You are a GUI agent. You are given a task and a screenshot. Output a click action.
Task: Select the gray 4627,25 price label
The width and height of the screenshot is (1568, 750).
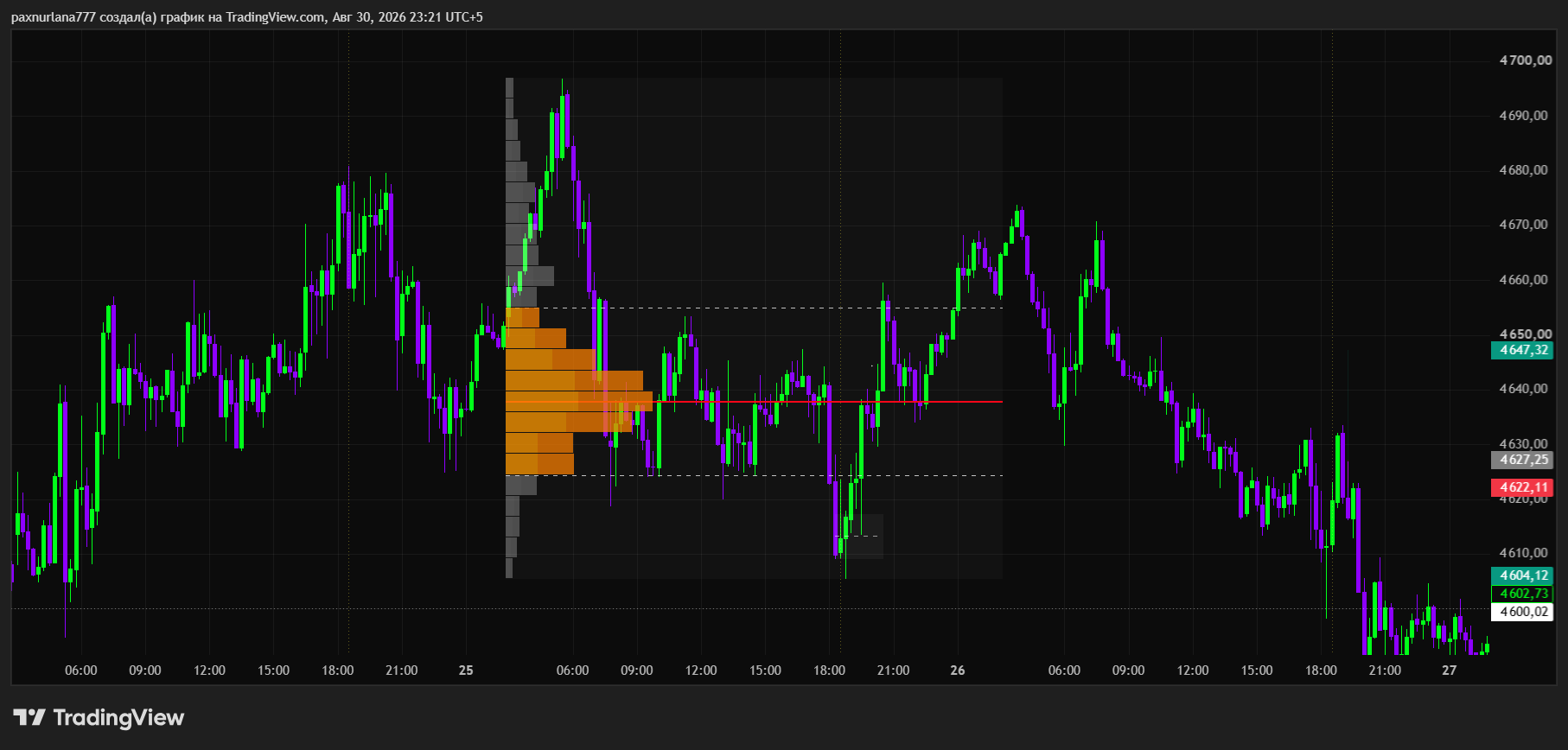point(1522,460)
